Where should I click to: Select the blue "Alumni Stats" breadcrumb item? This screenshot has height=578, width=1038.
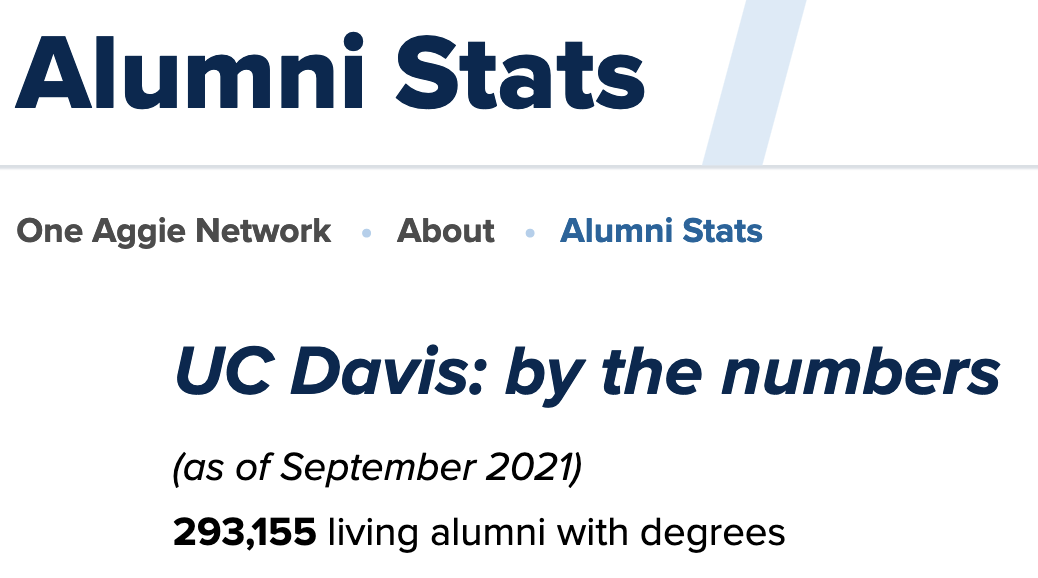click(661, 231)
